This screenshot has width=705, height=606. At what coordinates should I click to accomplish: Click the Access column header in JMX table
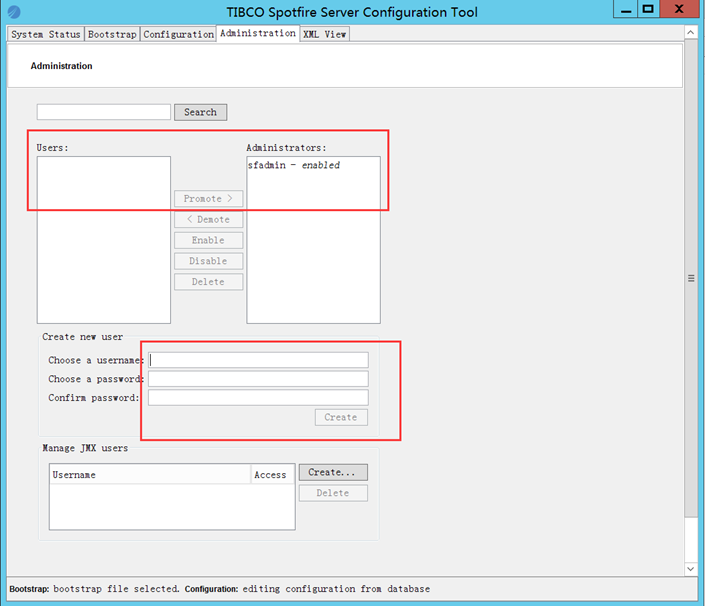[272, 475]
